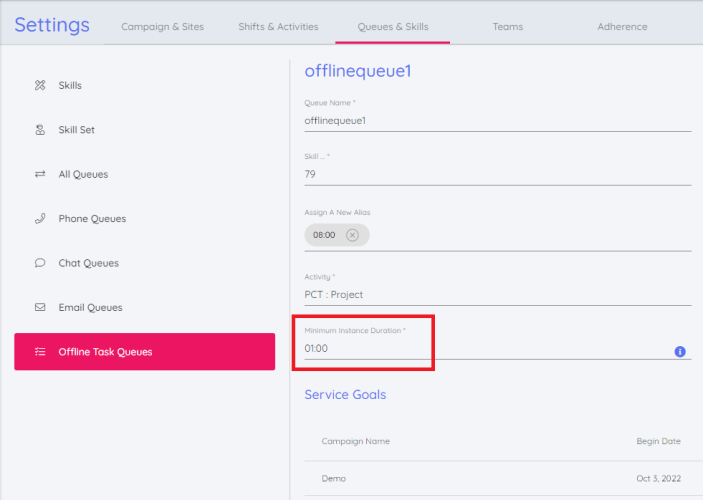
Task: Click the All Queues arrows icon
Action: (40, 174)
